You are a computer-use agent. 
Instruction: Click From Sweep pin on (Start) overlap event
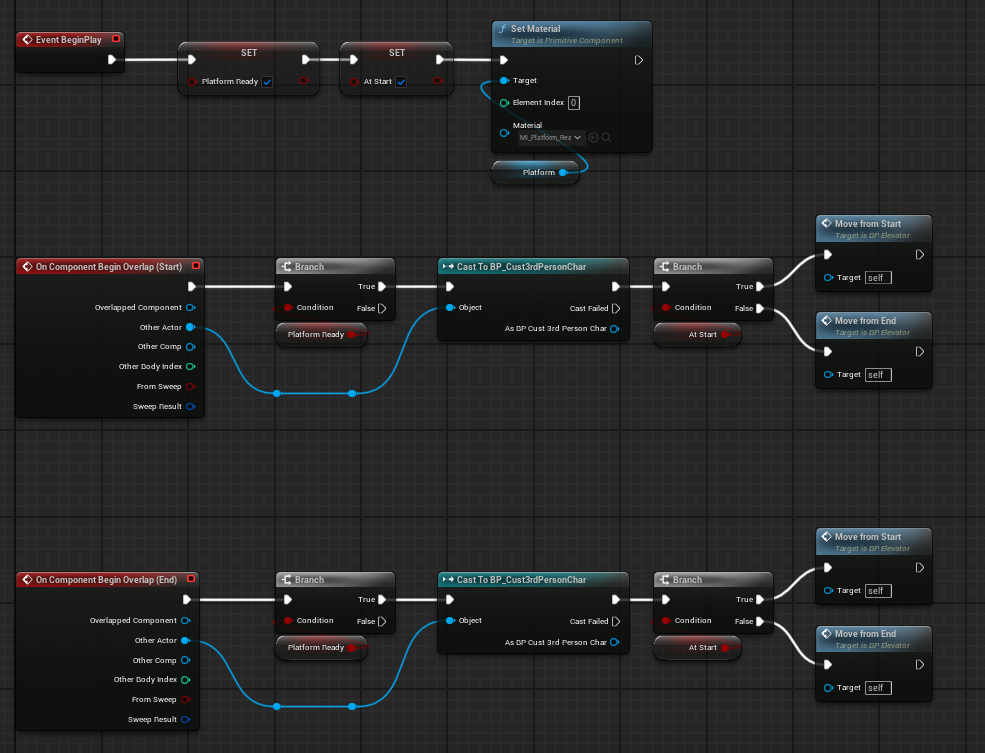190,387
